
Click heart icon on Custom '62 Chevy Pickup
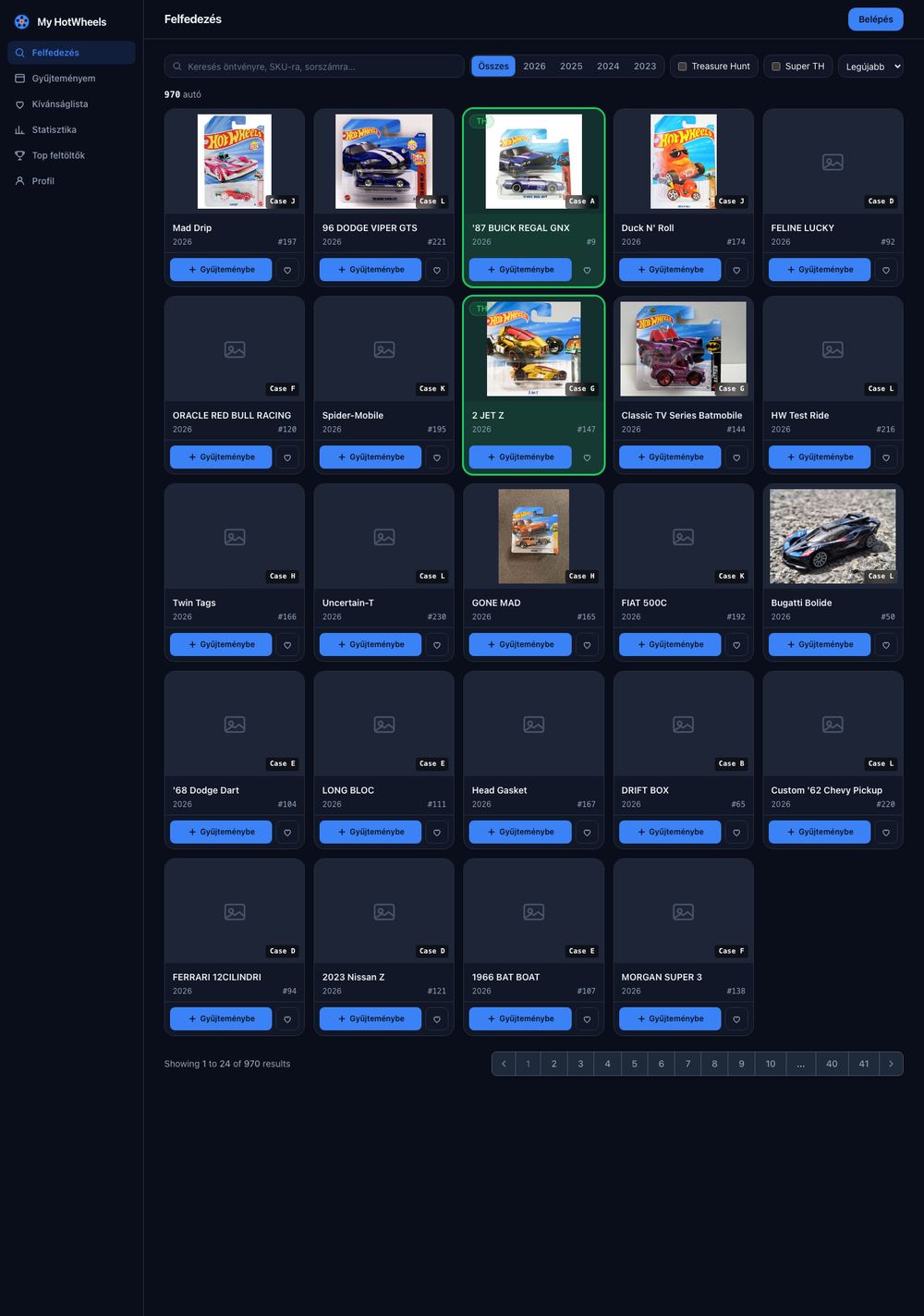pos(886,833)
